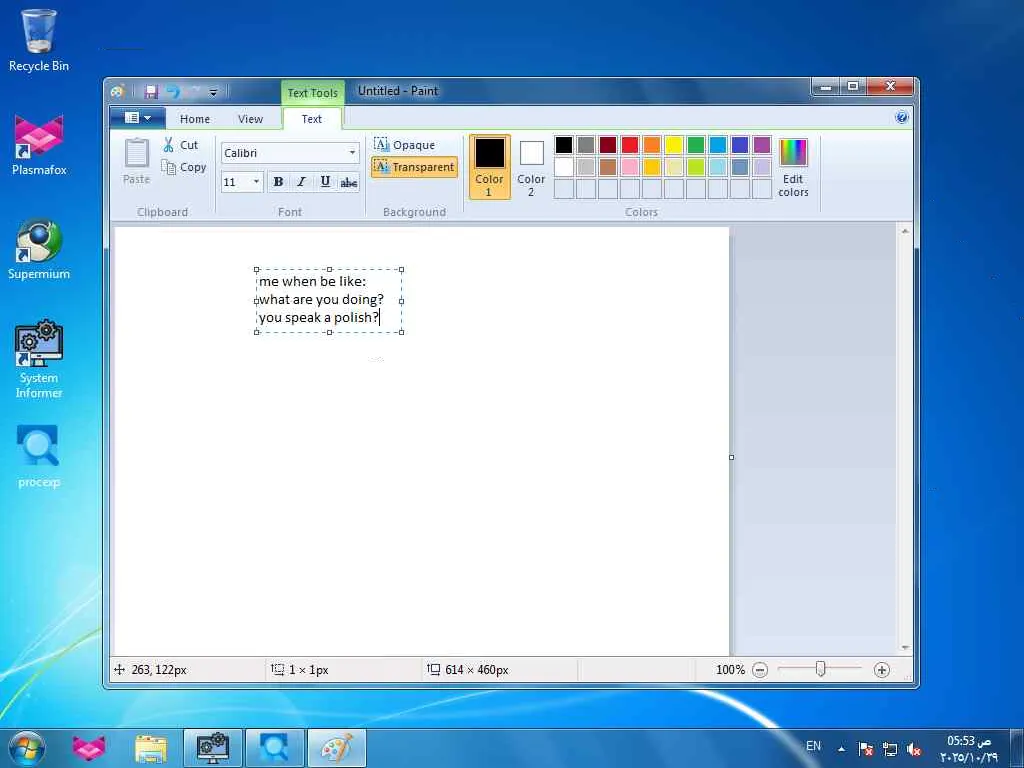This screenshot has height=768, width=1024.
Task: Open the Customize Quick Access Toolbar dropdown
Action: [x=213, y=93]
